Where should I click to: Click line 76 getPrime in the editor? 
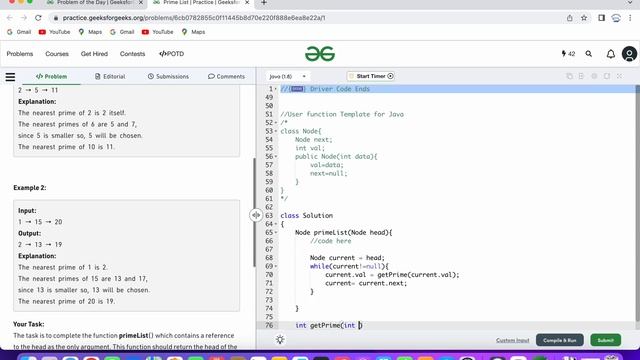329,325
